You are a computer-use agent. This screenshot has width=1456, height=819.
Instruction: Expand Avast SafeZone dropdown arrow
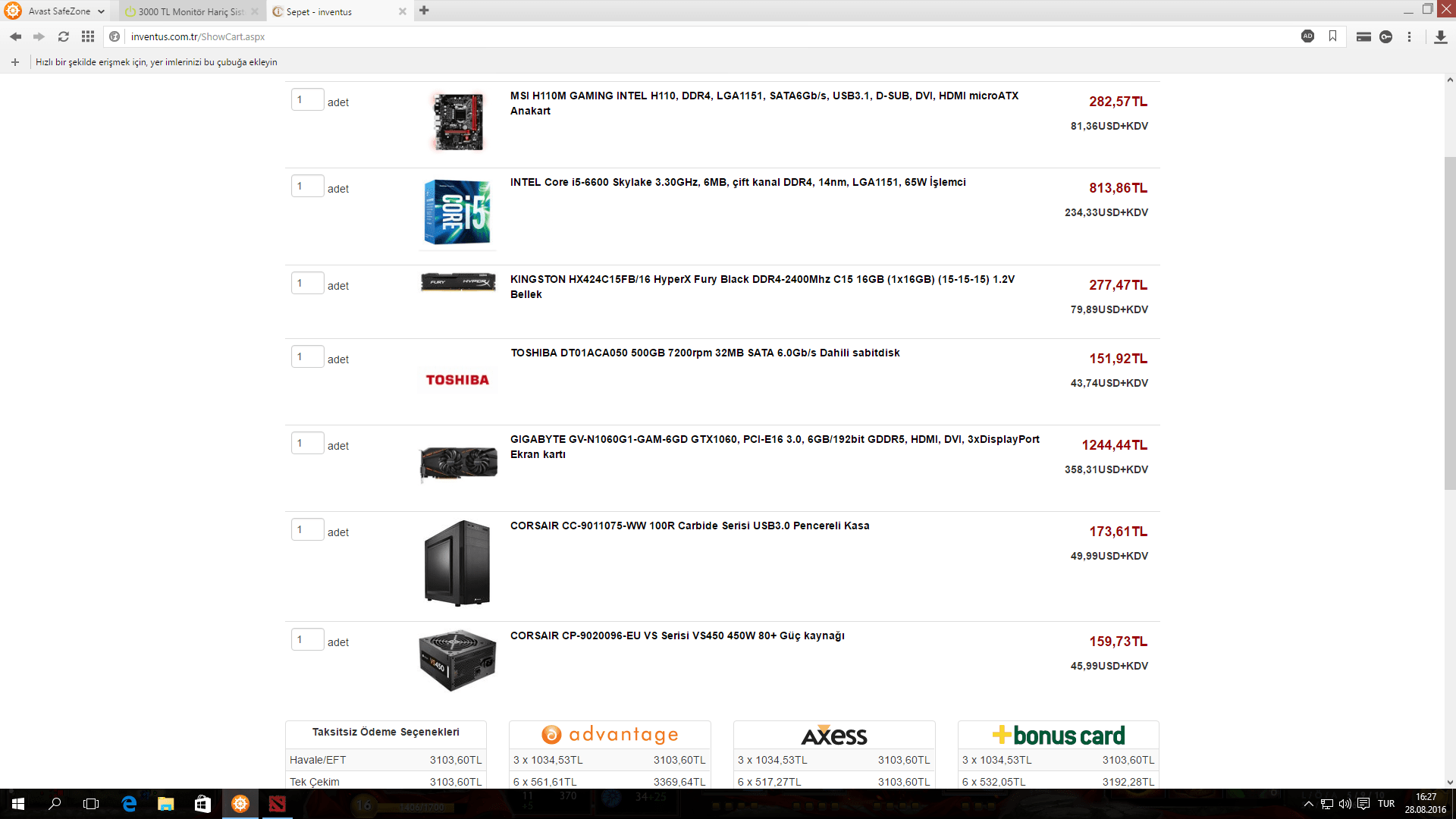pyautogui.click(x=101, y=11)
